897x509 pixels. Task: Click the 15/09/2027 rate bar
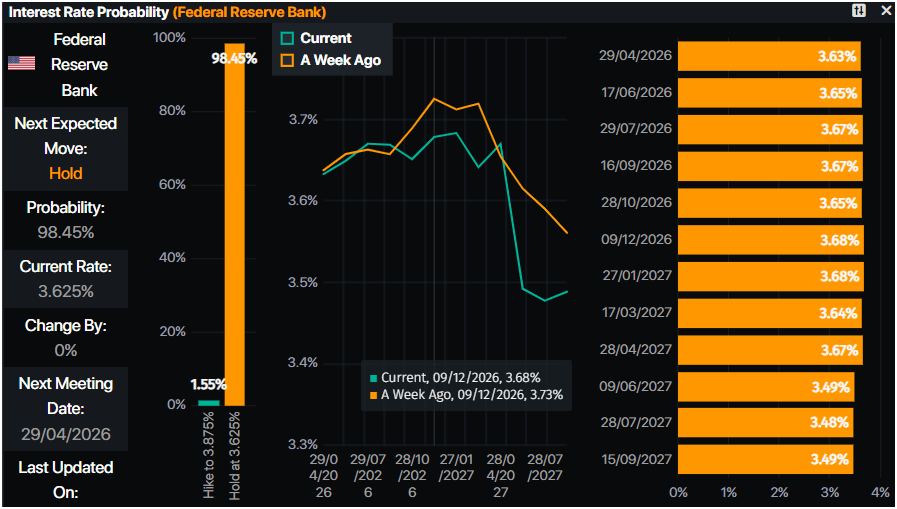pyautogui.click(x=766, y=460)
